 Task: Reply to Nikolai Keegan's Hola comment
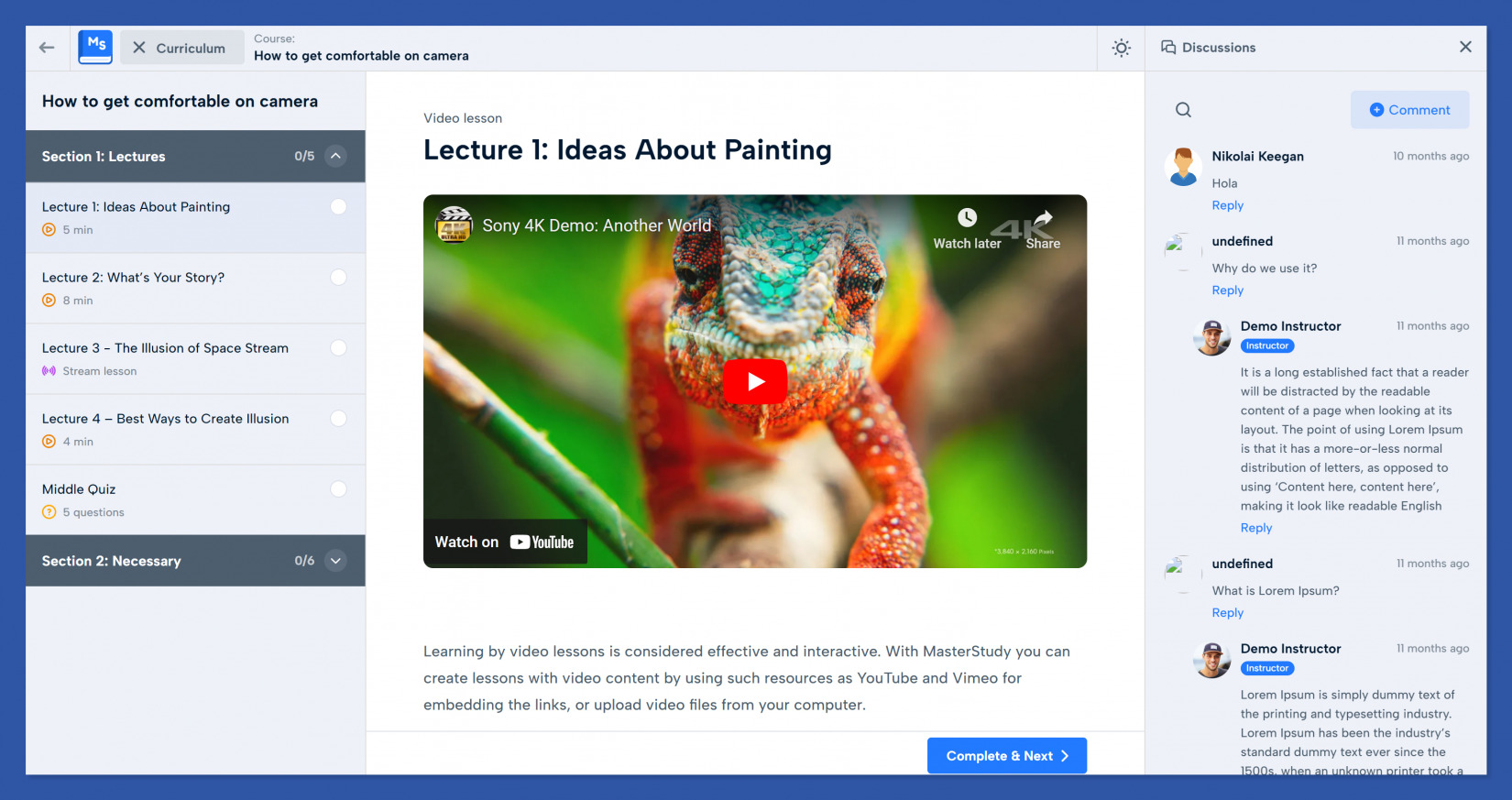1227,205
